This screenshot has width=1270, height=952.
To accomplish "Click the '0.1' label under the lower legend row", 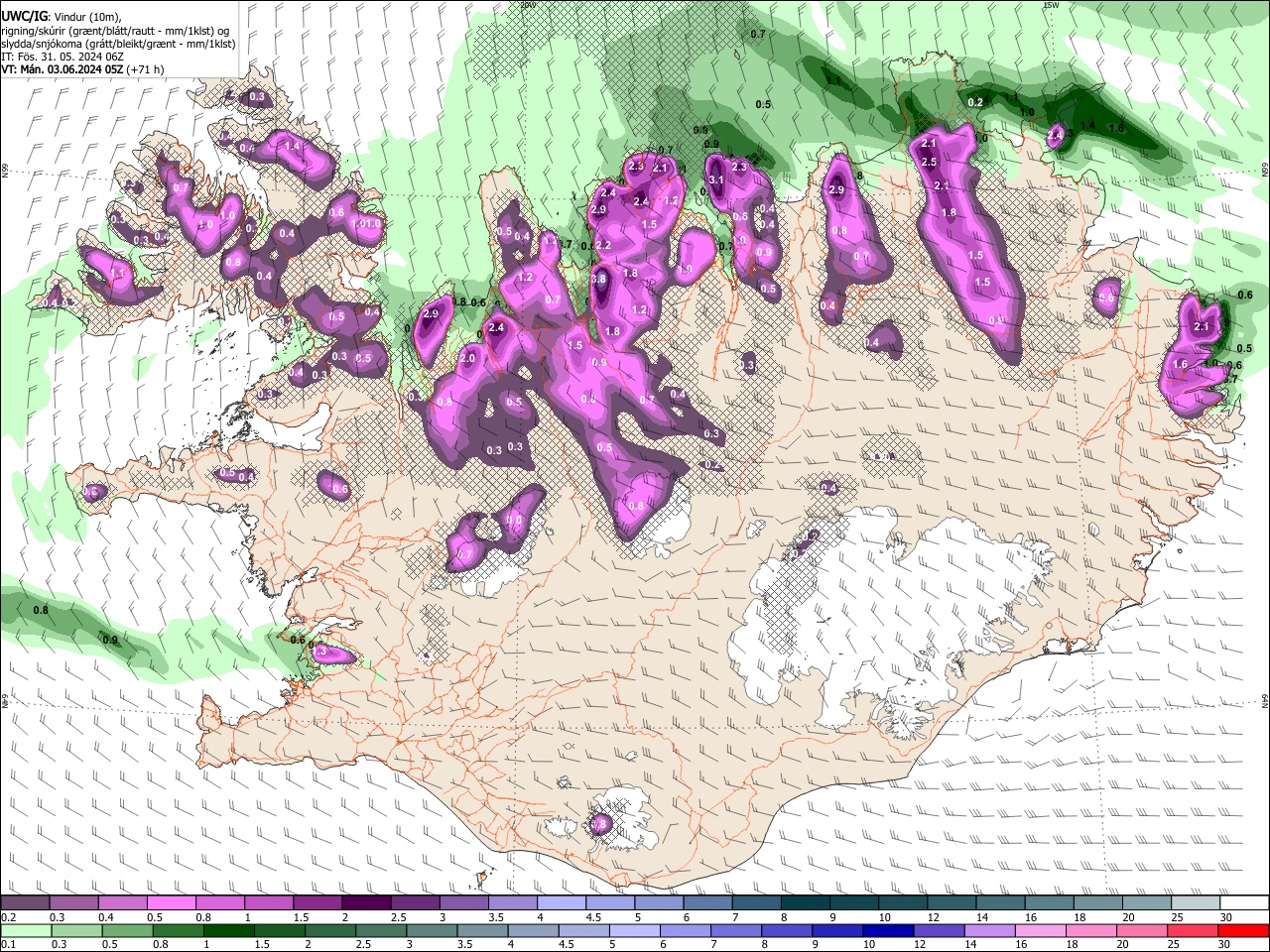I will 7,944.
